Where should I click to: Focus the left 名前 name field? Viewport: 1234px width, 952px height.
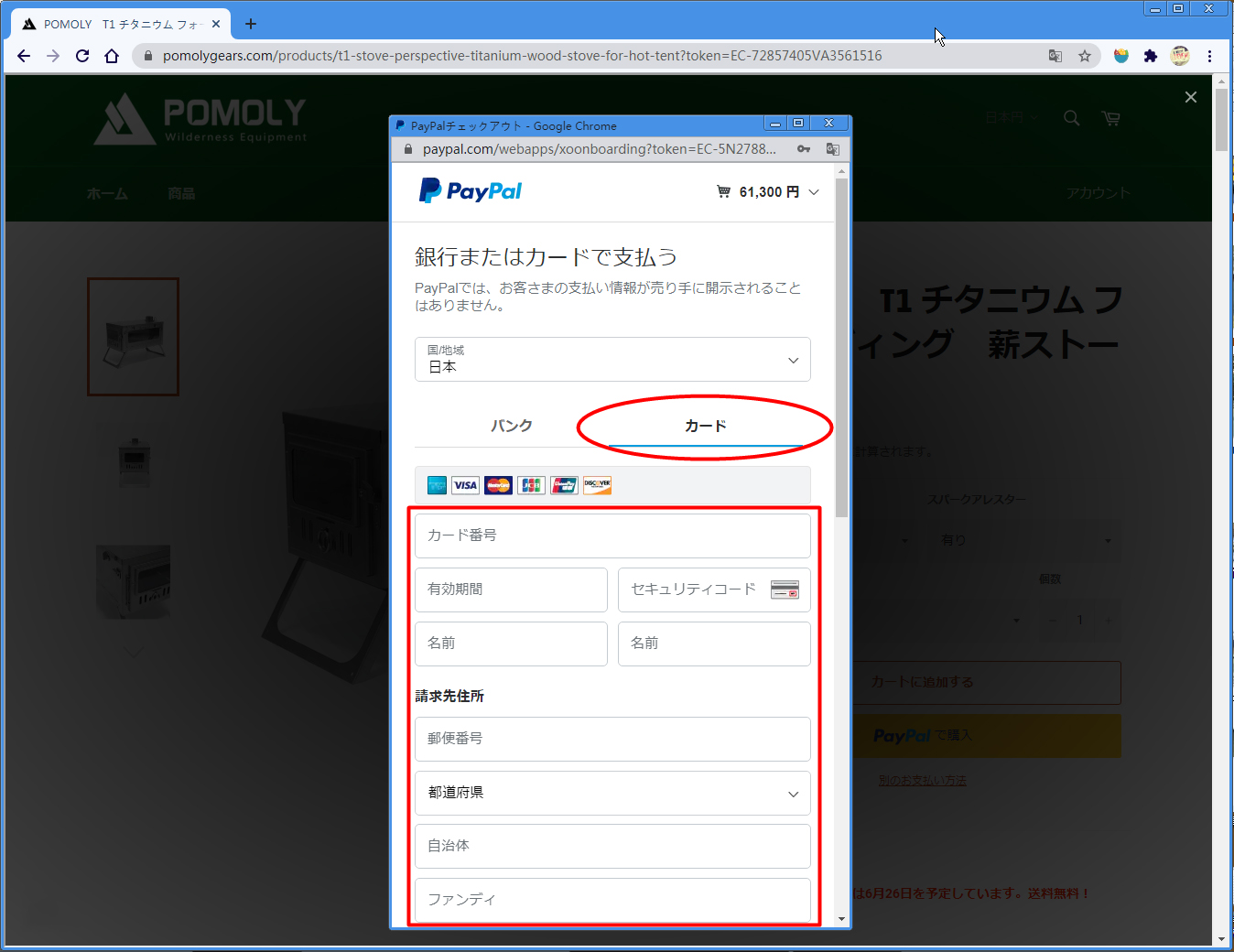pos(511,644)
